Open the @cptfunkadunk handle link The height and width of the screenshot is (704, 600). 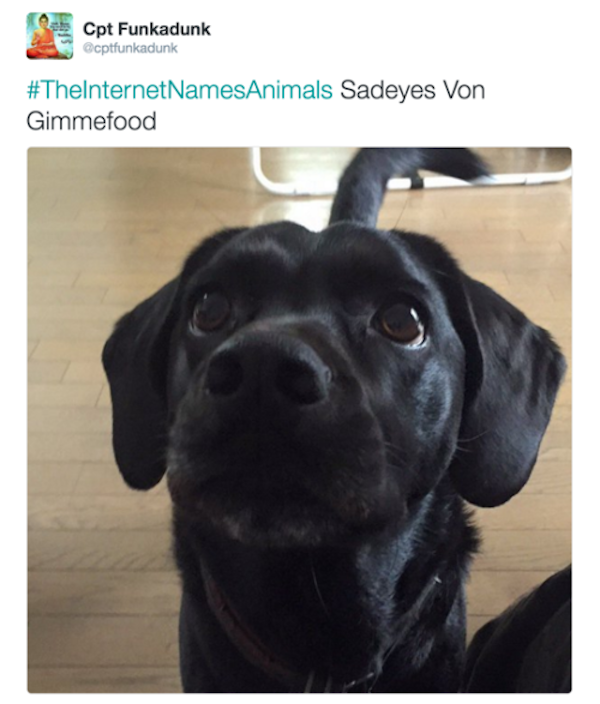[130, 48]
